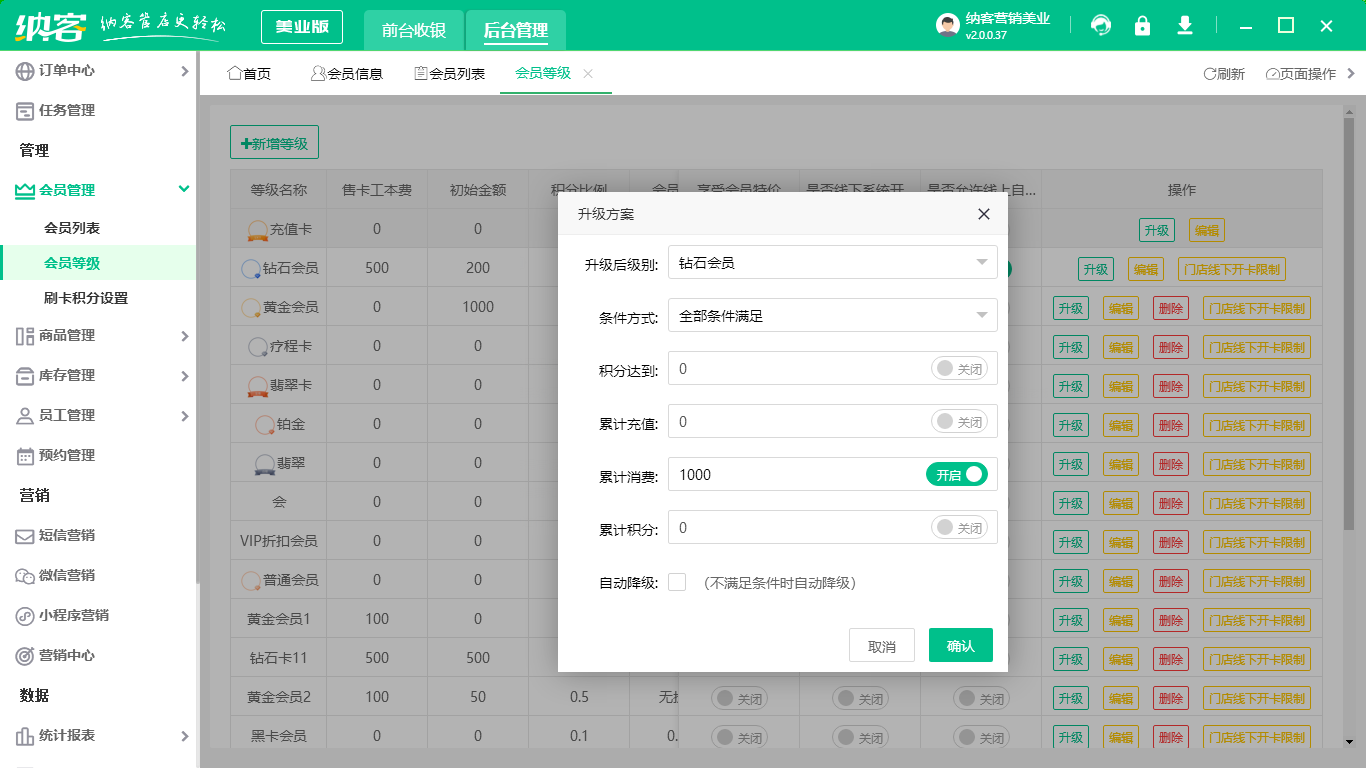Viewport: 1366px width, 768px height.
Task: Turn off the 累计消费 switch
Action: tap(958, 473)
